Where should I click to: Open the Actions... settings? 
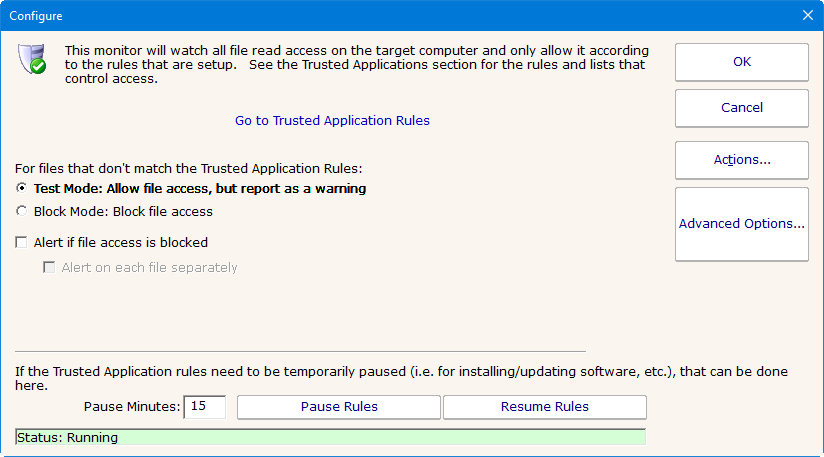click(741, 160)
